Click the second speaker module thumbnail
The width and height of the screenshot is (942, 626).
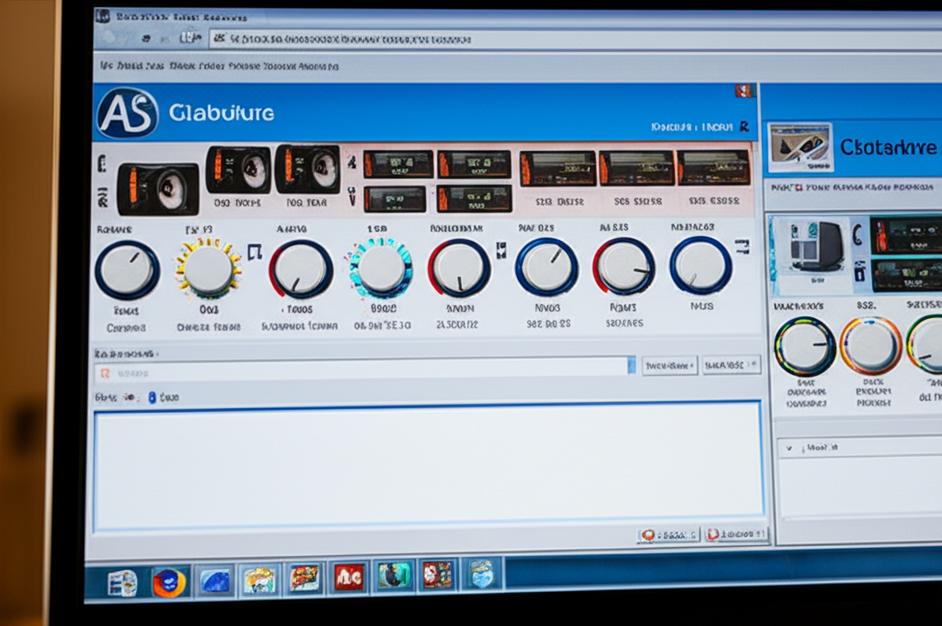point(238,170)
